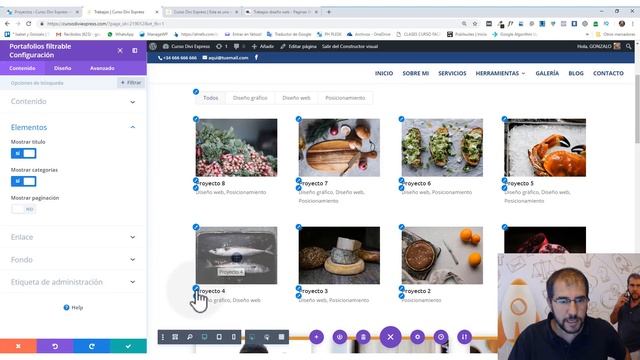640x360 pixels.
Task: Enable Mostrar paginación switch
Action: (23, 209)
